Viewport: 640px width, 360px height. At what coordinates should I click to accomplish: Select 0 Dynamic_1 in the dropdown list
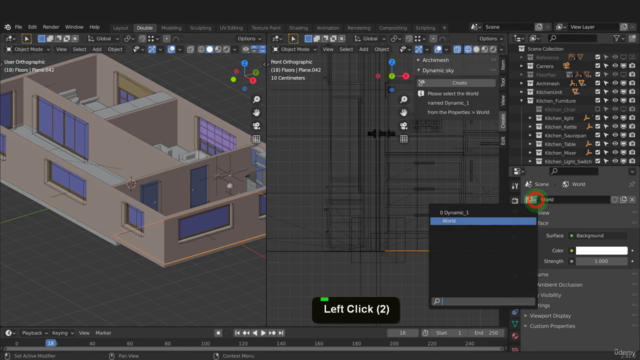pos(483,213)
